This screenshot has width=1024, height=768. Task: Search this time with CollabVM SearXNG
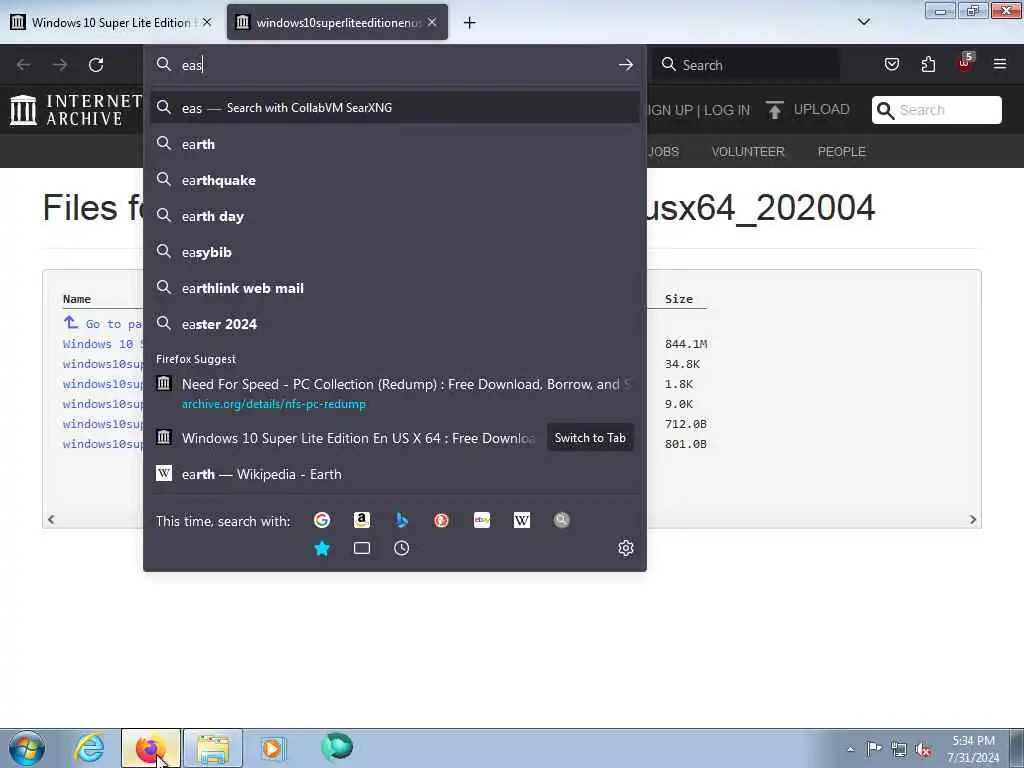click(x=562, y=520)
